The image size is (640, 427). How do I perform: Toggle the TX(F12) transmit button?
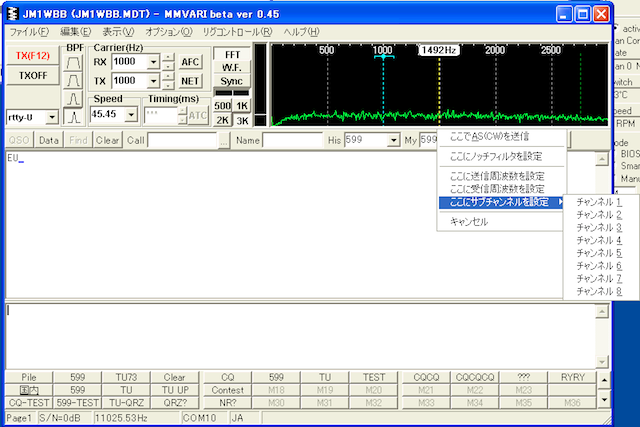(x=33, y=56)
